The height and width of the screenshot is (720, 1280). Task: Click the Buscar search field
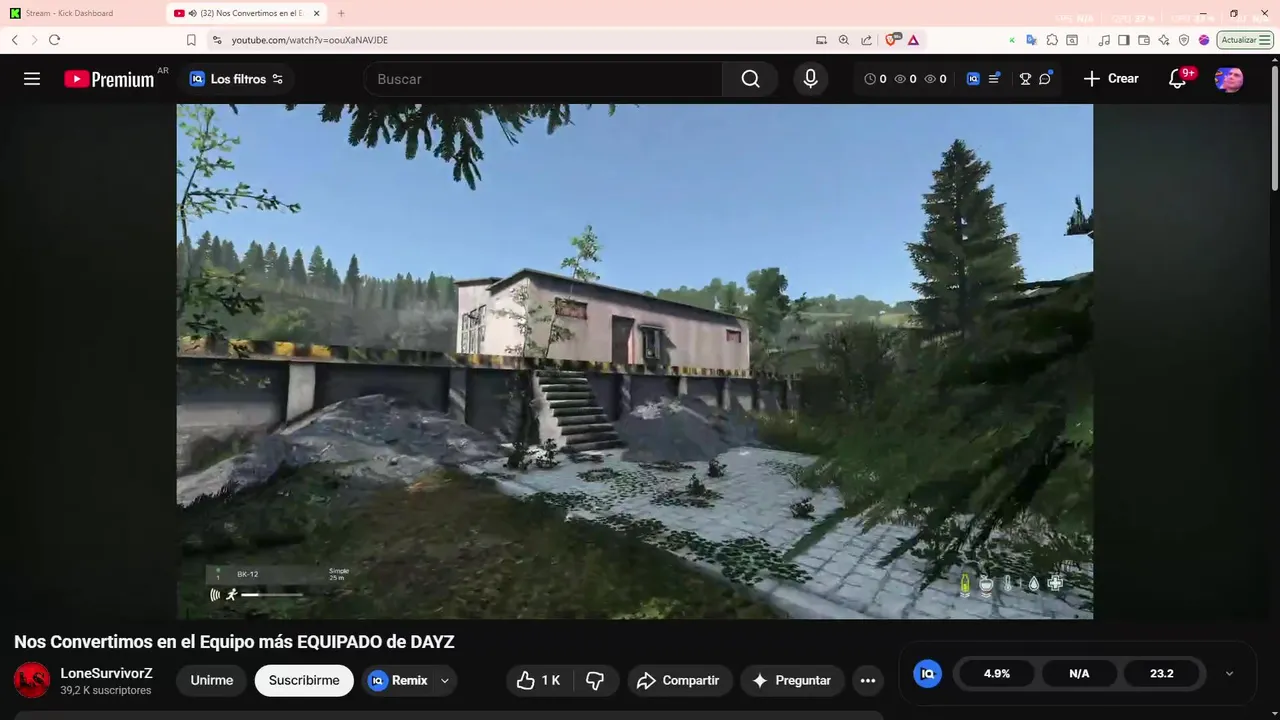pyautogui.click(x=543, y=79)
